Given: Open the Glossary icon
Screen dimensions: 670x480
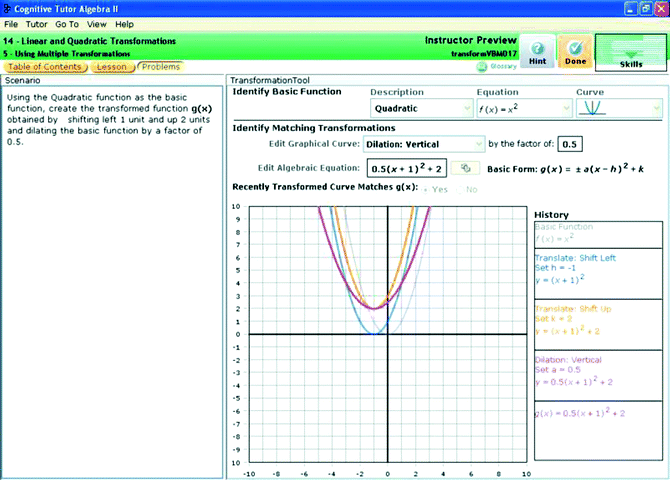Looking at the screenshot, I should pos(482,67).
